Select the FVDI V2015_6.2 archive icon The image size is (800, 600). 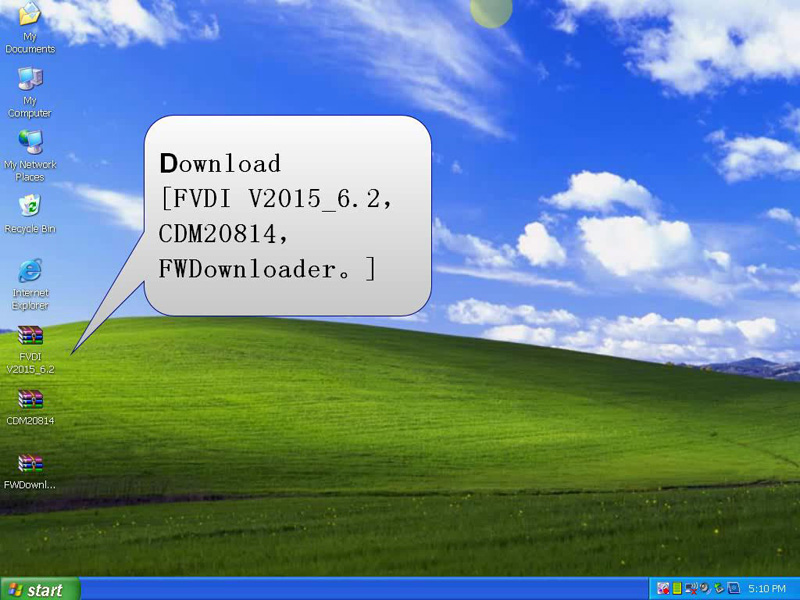(x=30, y=337)
